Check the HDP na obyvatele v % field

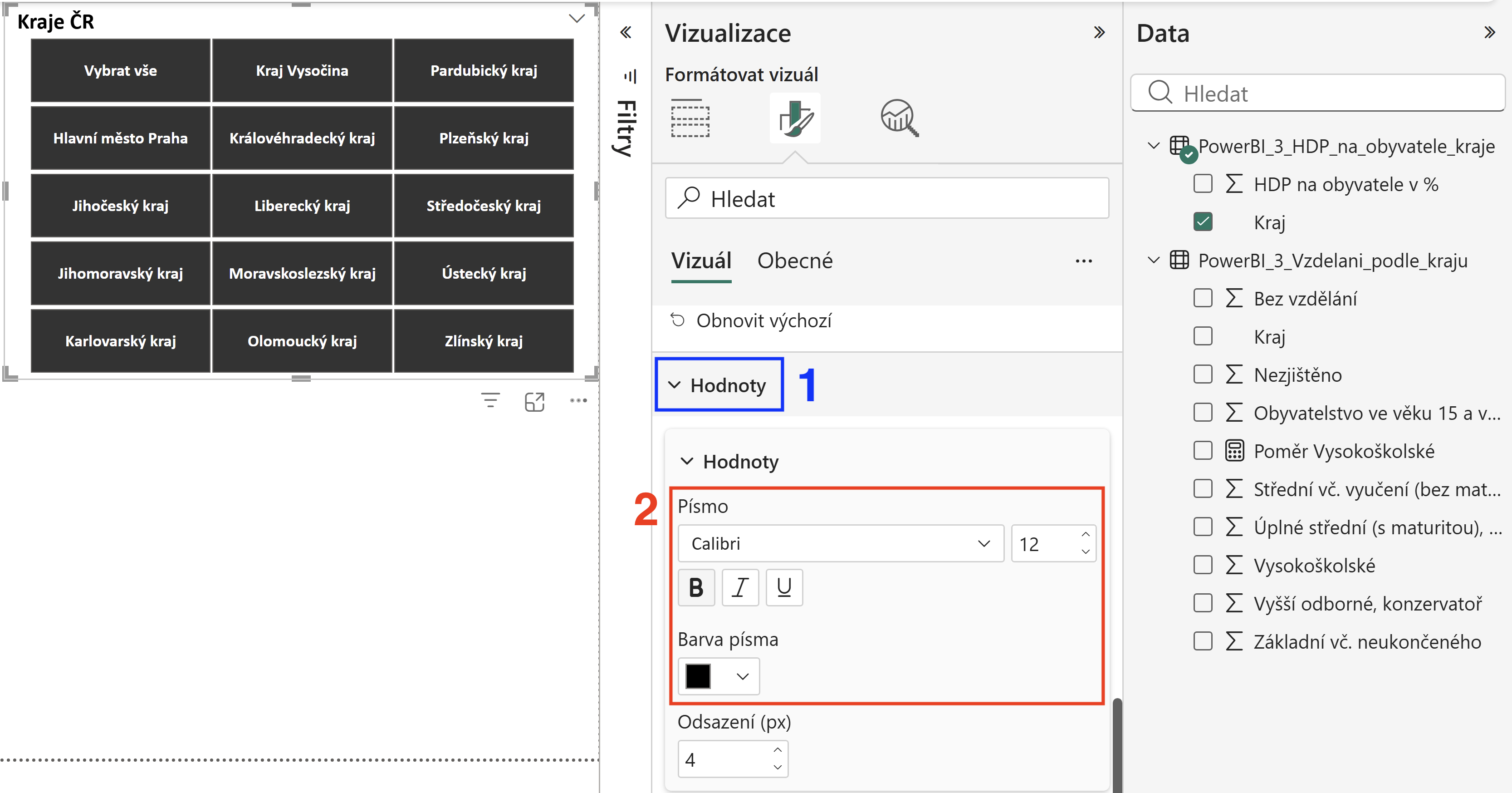[1203, 184]
